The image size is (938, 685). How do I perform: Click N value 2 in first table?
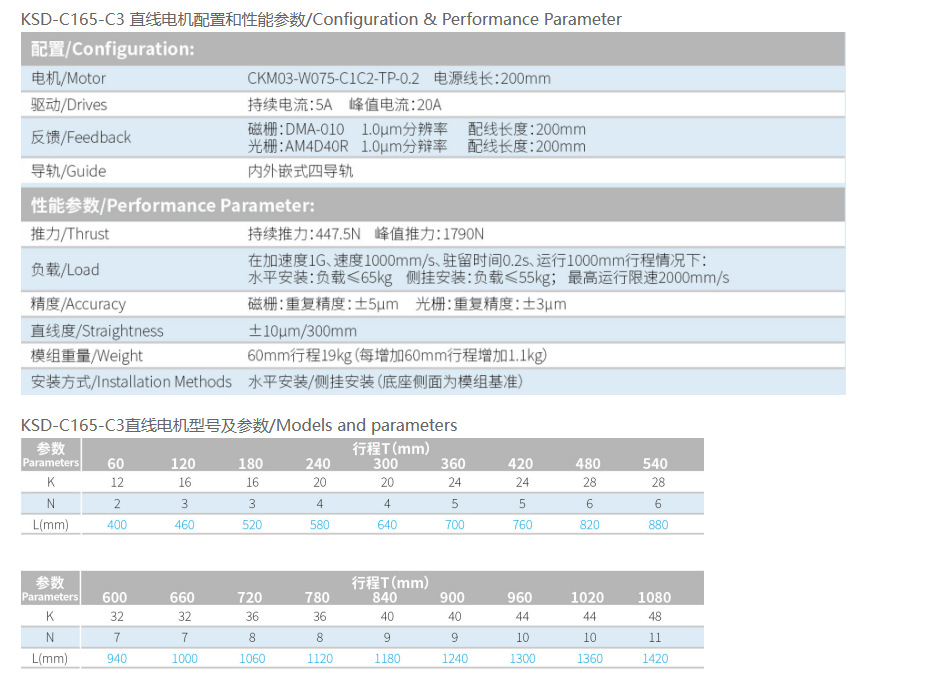117,504
